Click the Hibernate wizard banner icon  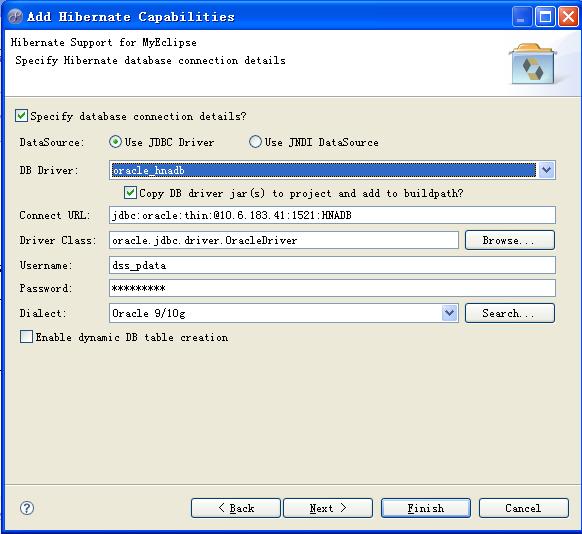pyautogui.click(x=532, y=64)
